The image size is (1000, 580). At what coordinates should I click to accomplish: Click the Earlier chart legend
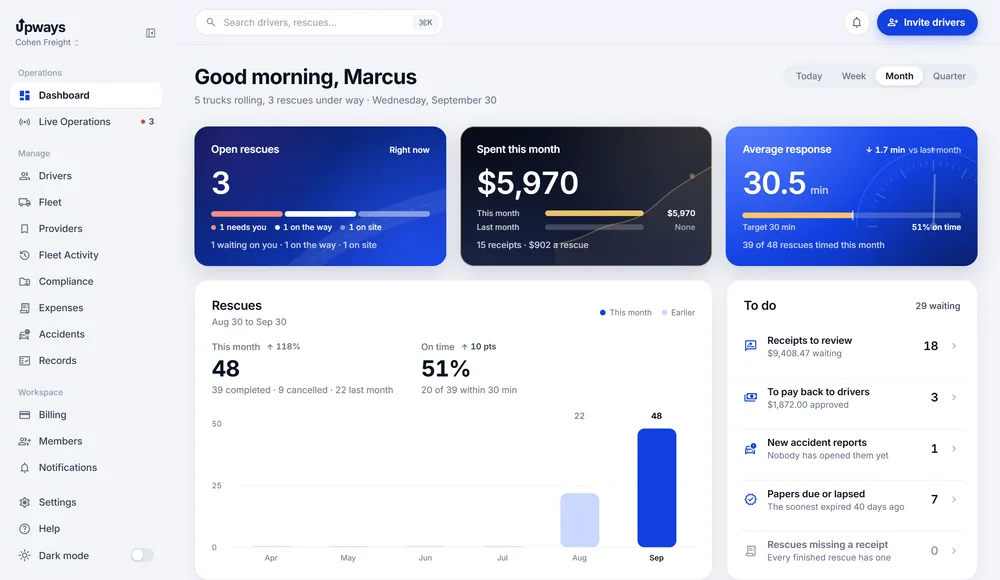click(x=678, y=313)
